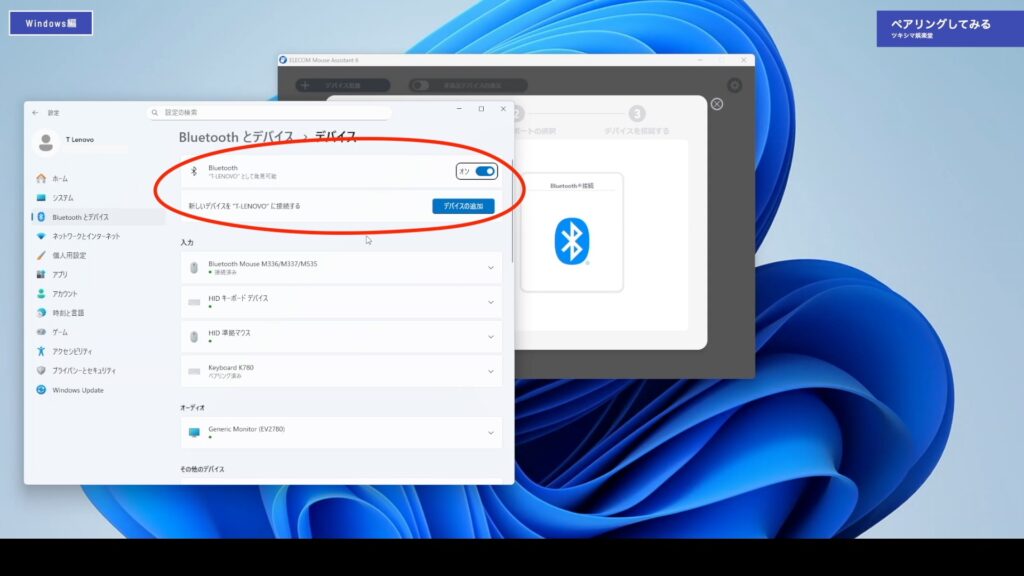Open ネットワークとインターネット settings

click(85, 236)
